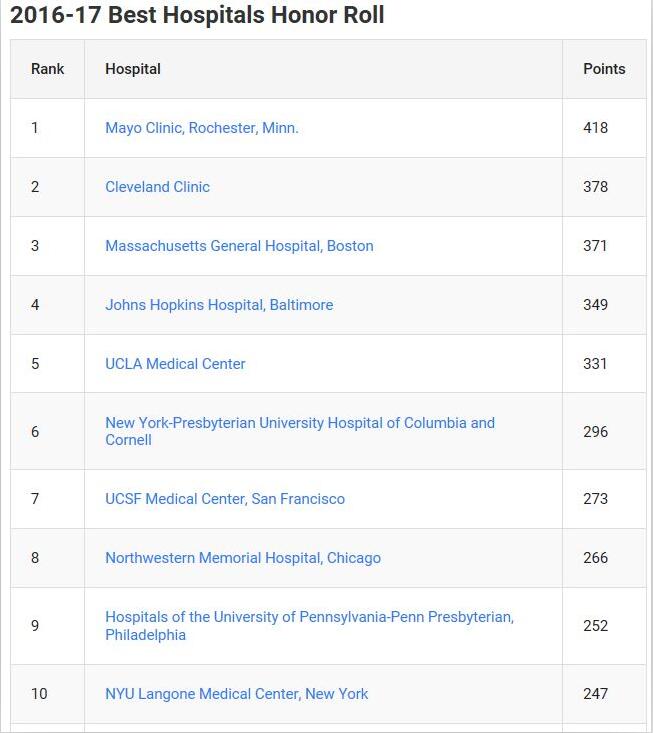Screen dimensions: 653x733
Task: Open Hospitals of the University of Pennsylvania link
Action: (309, 617)
